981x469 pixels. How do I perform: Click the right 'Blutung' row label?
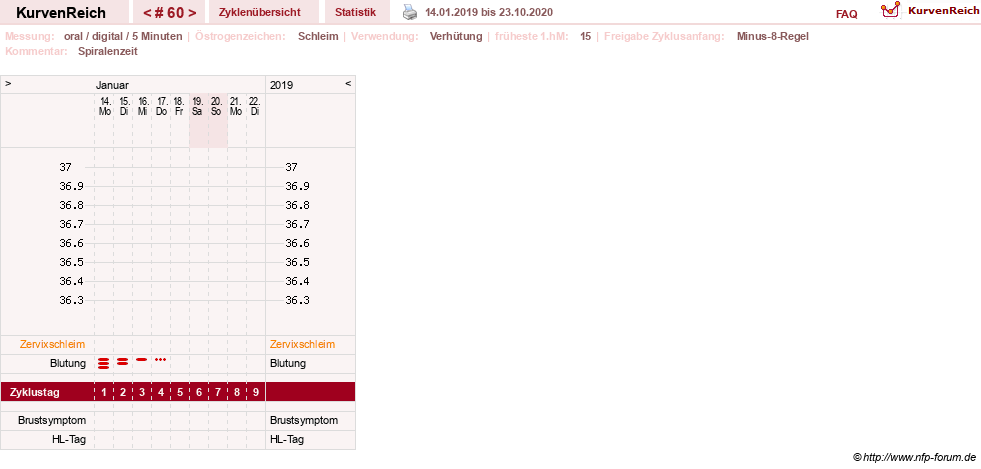click(x=288, y=363)
